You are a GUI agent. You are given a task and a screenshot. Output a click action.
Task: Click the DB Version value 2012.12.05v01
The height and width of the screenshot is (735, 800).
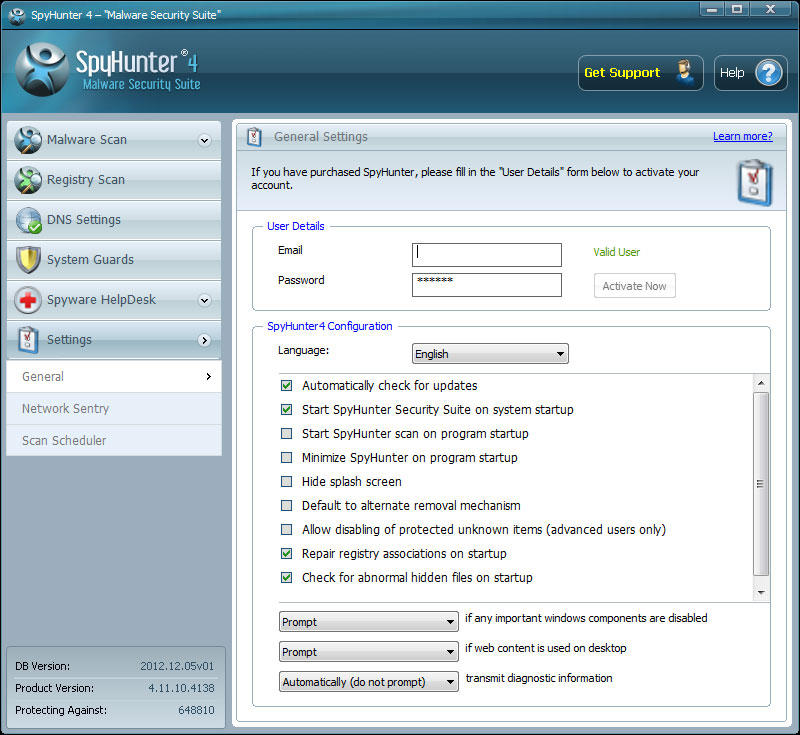point(177,666)
